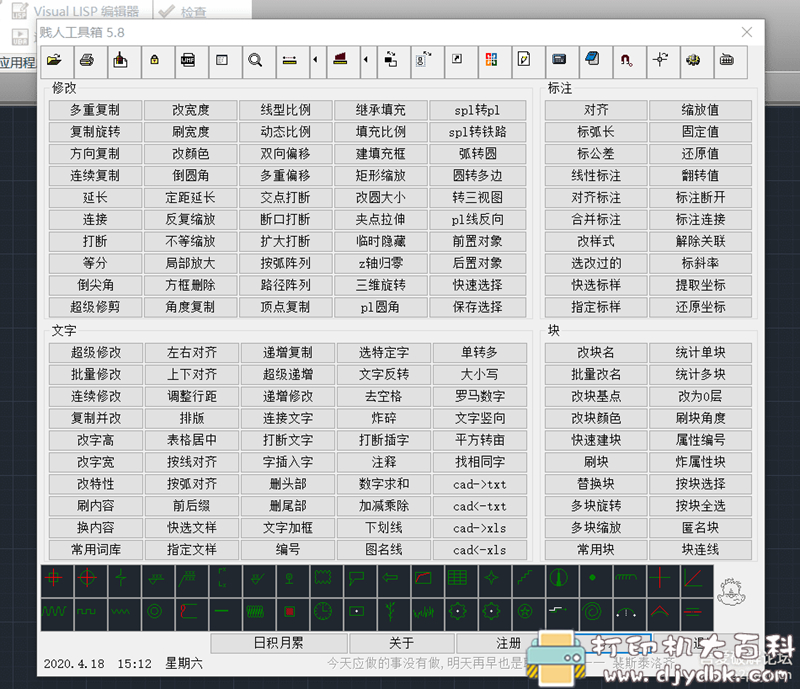Click the UHF icon in toolbar

191,61
